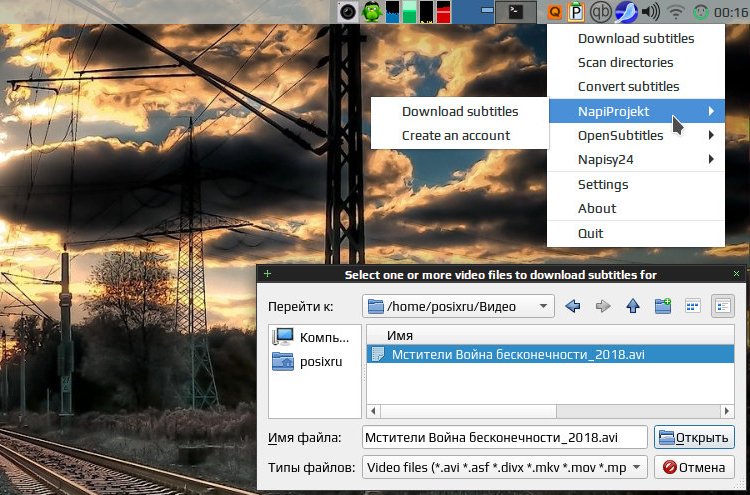
Task: Click the green face tray icon beside the clock
Action: tap(701, 12)
